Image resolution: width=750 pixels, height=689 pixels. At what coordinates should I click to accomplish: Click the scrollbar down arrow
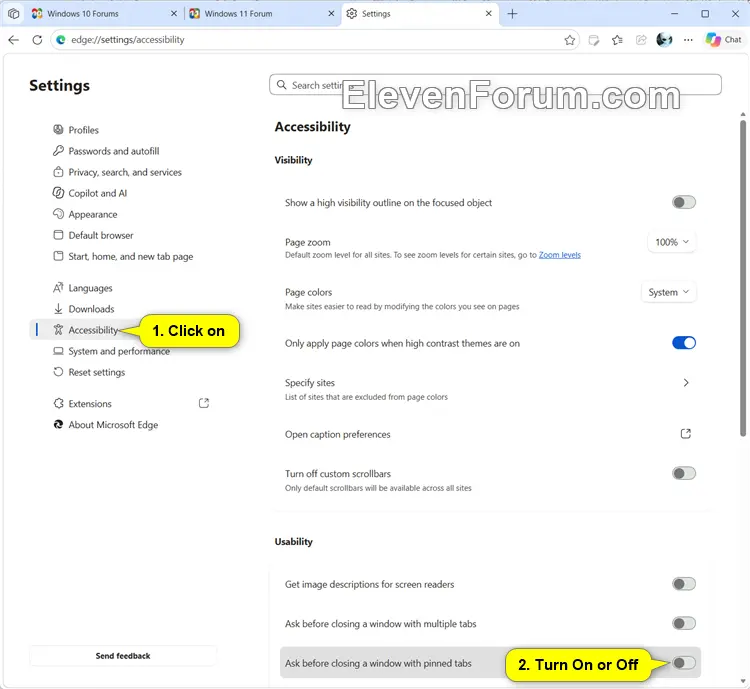[x=743, y=681]
